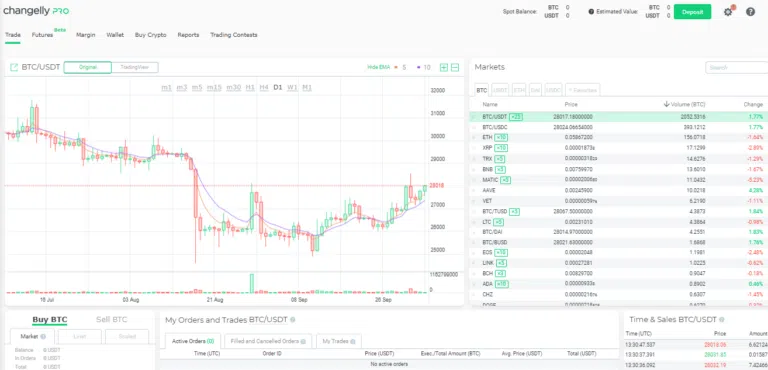This screenshot has height=370, width=768.
Task: Open the Futures tab
Action: coord(43,35)
